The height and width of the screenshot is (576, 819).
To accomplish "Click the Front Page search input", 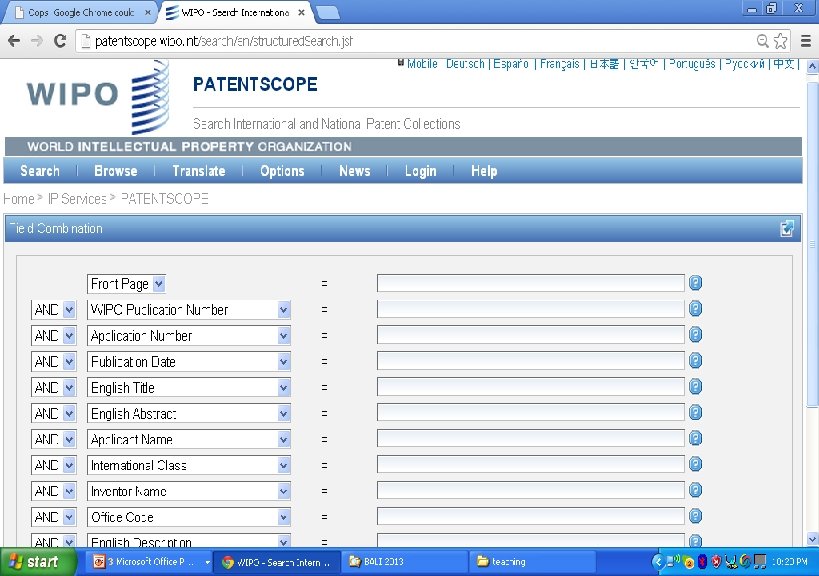I will click(531, 283).
